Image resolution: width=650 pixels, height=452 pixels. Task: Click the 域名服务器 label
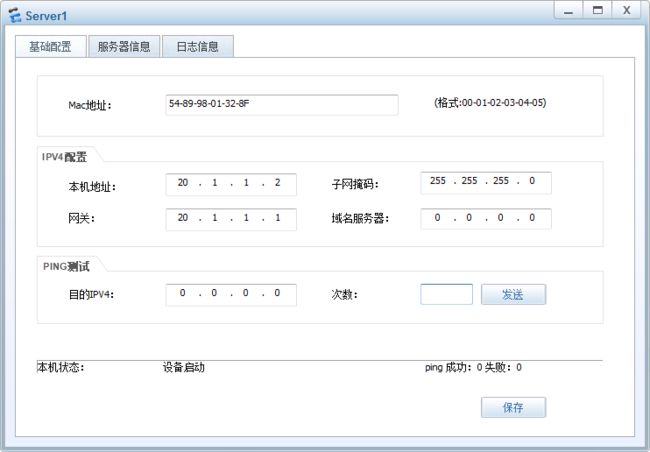360,219
